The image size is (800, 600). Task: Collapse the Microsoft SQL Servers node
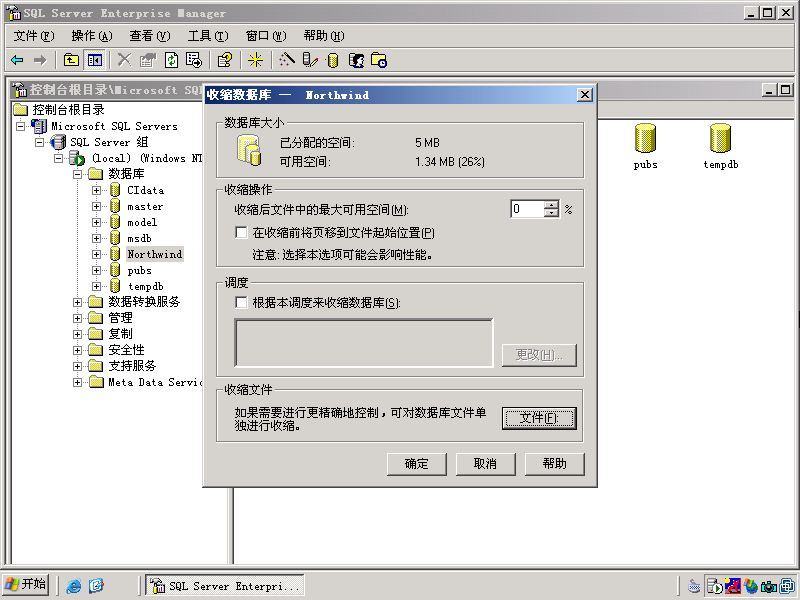(20, 126)
